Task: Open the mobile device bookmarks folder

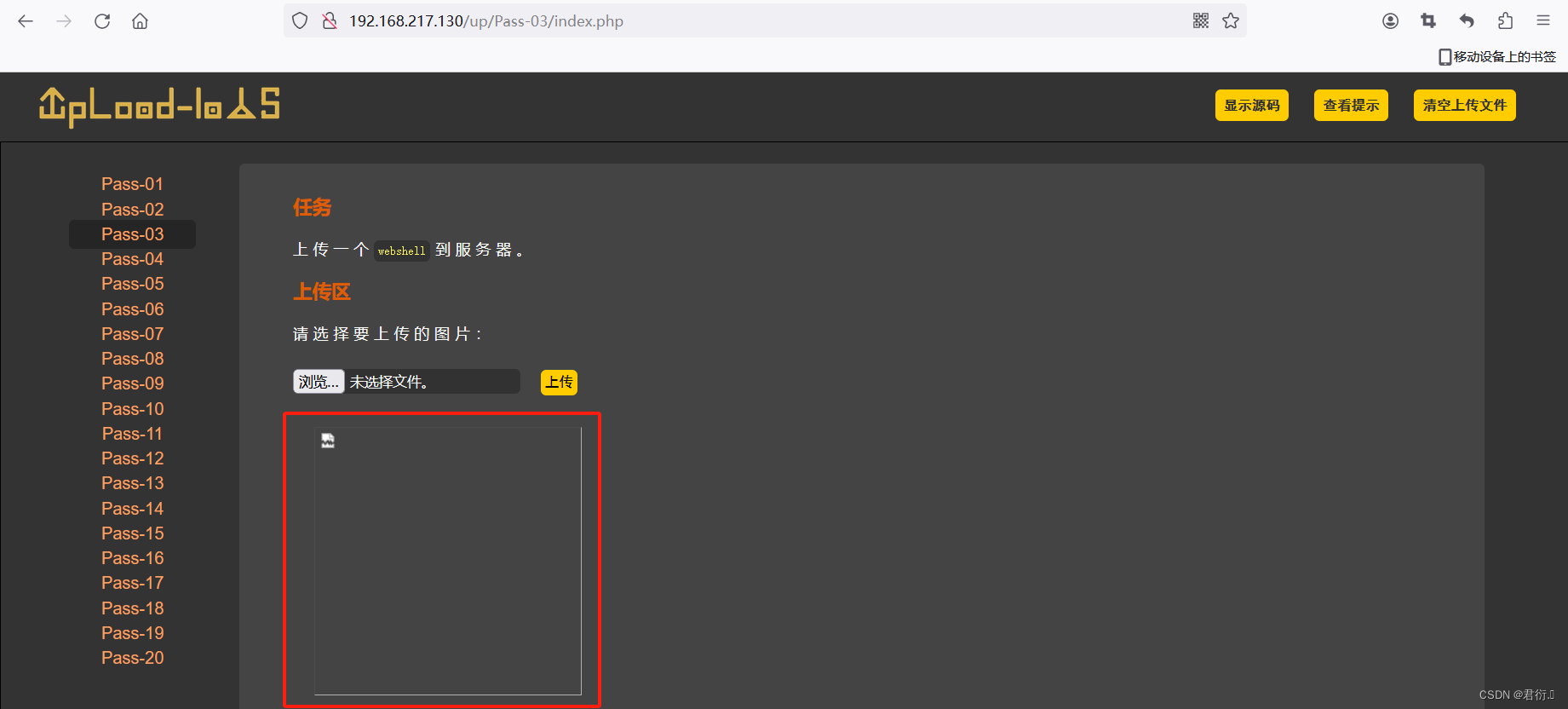Action: tap(1497, 57)
